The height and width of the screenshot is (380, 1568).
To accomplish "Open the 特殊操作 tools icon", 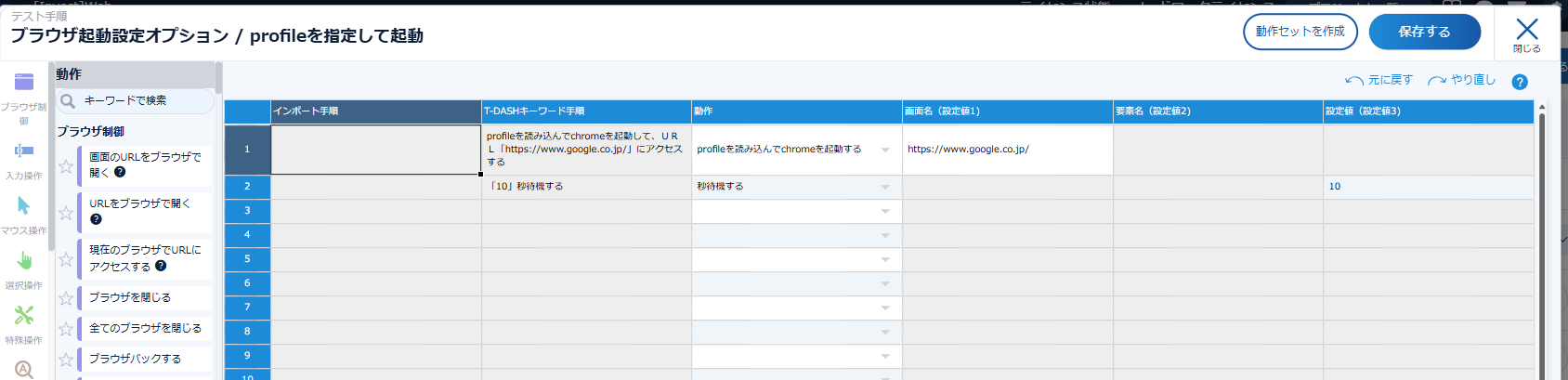I will (x=24, y=315).
